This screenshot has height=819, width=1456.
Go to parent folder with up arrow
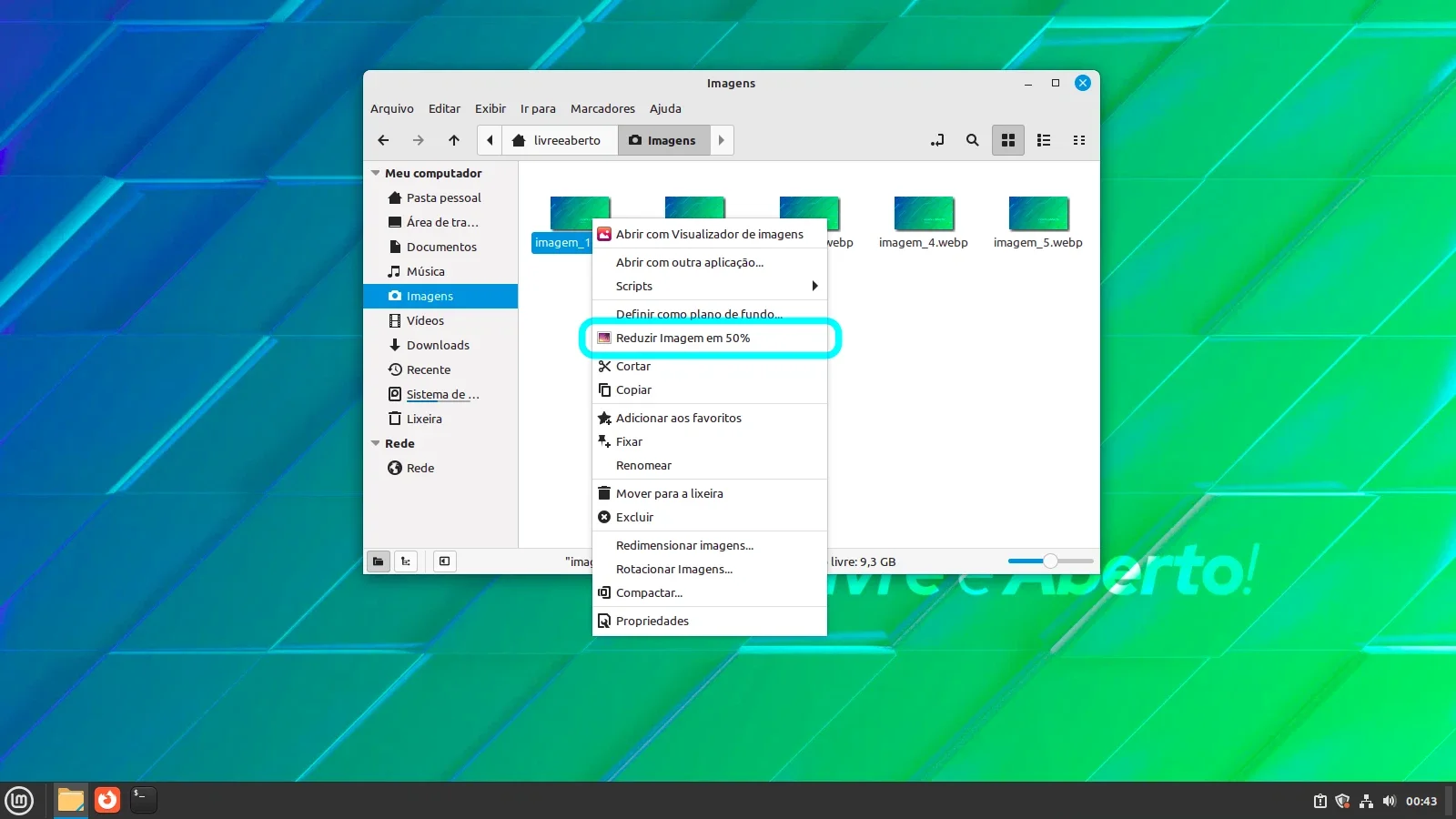coord(454,140)
